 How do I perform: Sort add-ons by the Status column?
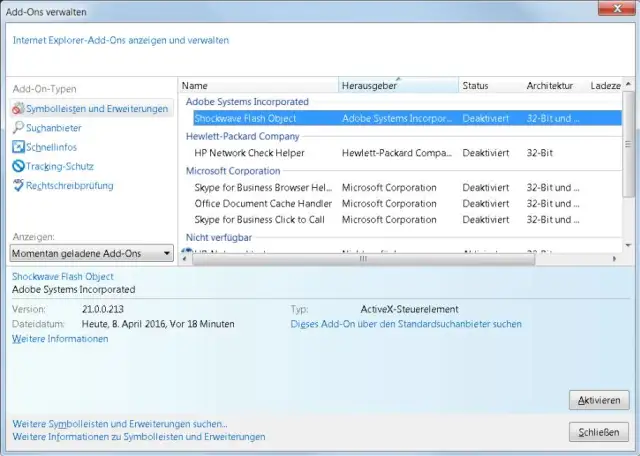(489, 86)
